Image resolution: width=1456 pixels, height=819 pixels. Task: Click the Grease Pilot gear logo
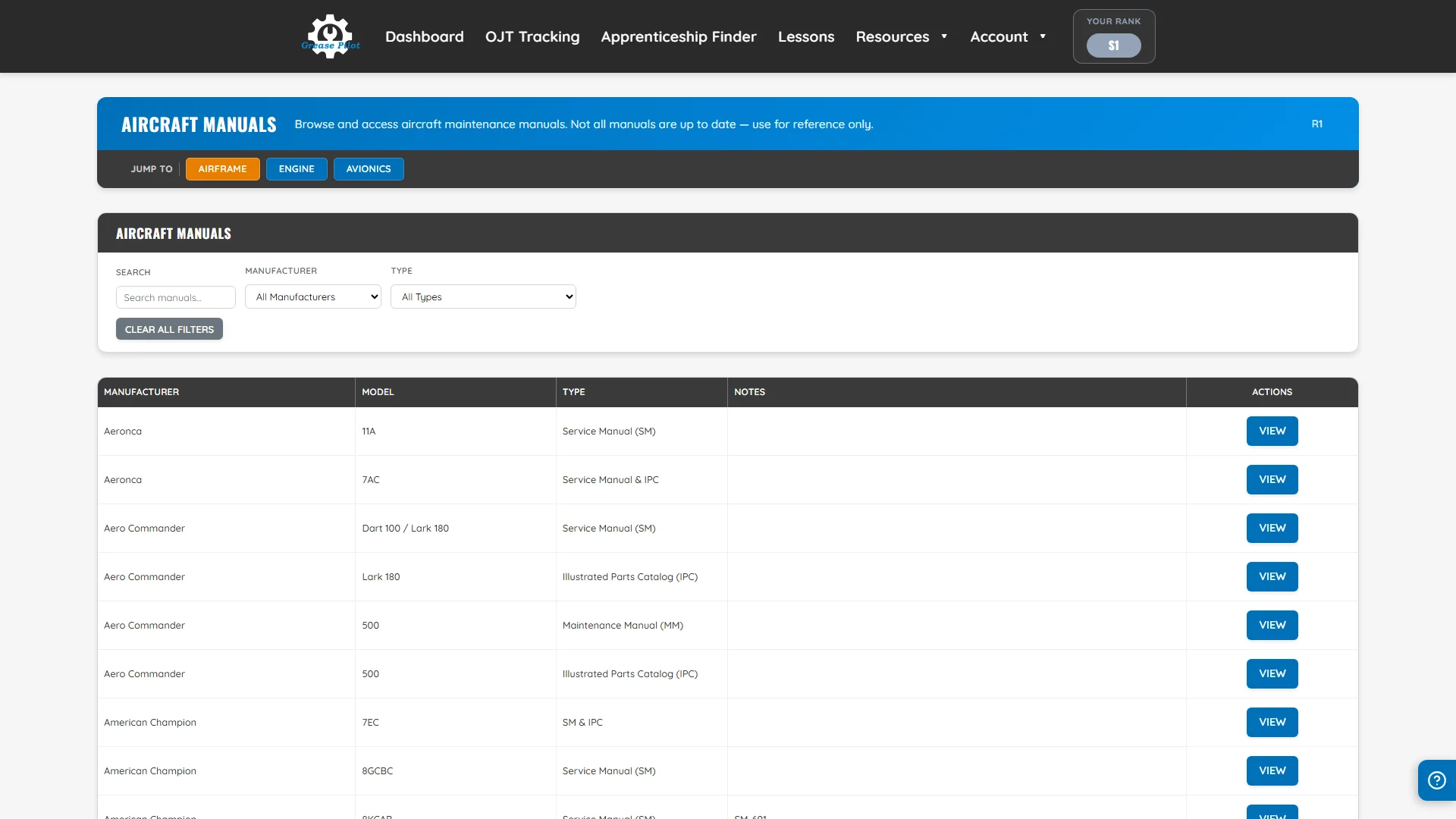point(331,36)
